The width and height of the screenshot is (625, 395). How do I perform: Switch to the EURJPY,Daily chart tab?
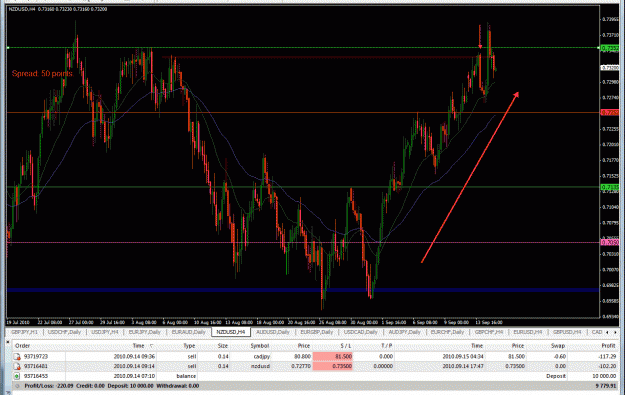[144, 332]
